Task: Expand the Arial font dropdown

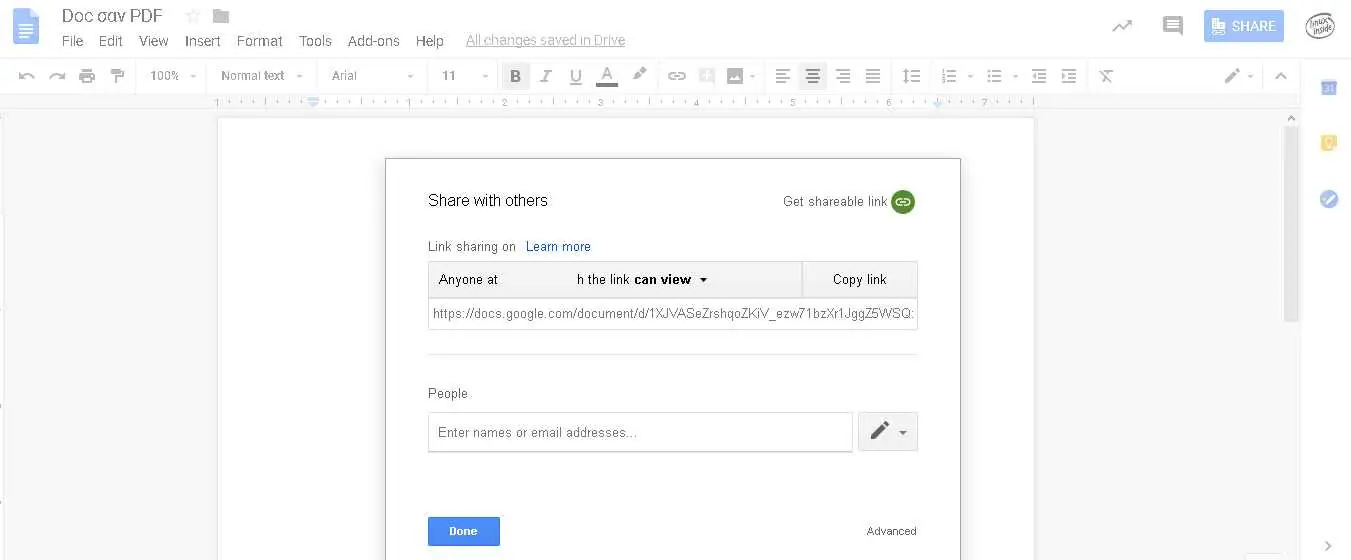Action: pyautogui.click(x=373, y=76)
